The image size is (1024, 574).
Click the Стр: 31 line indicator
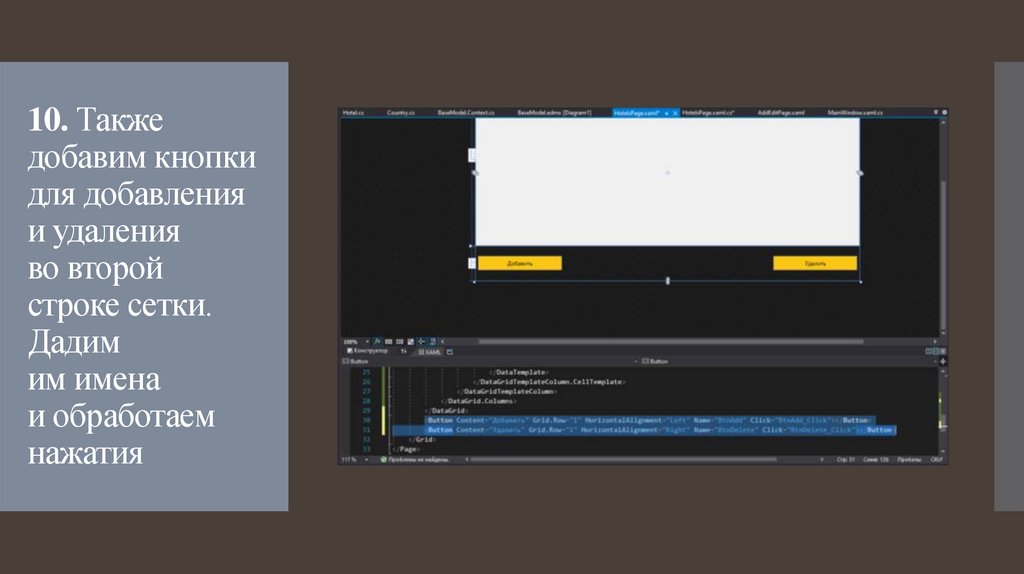tap(846, 460)
